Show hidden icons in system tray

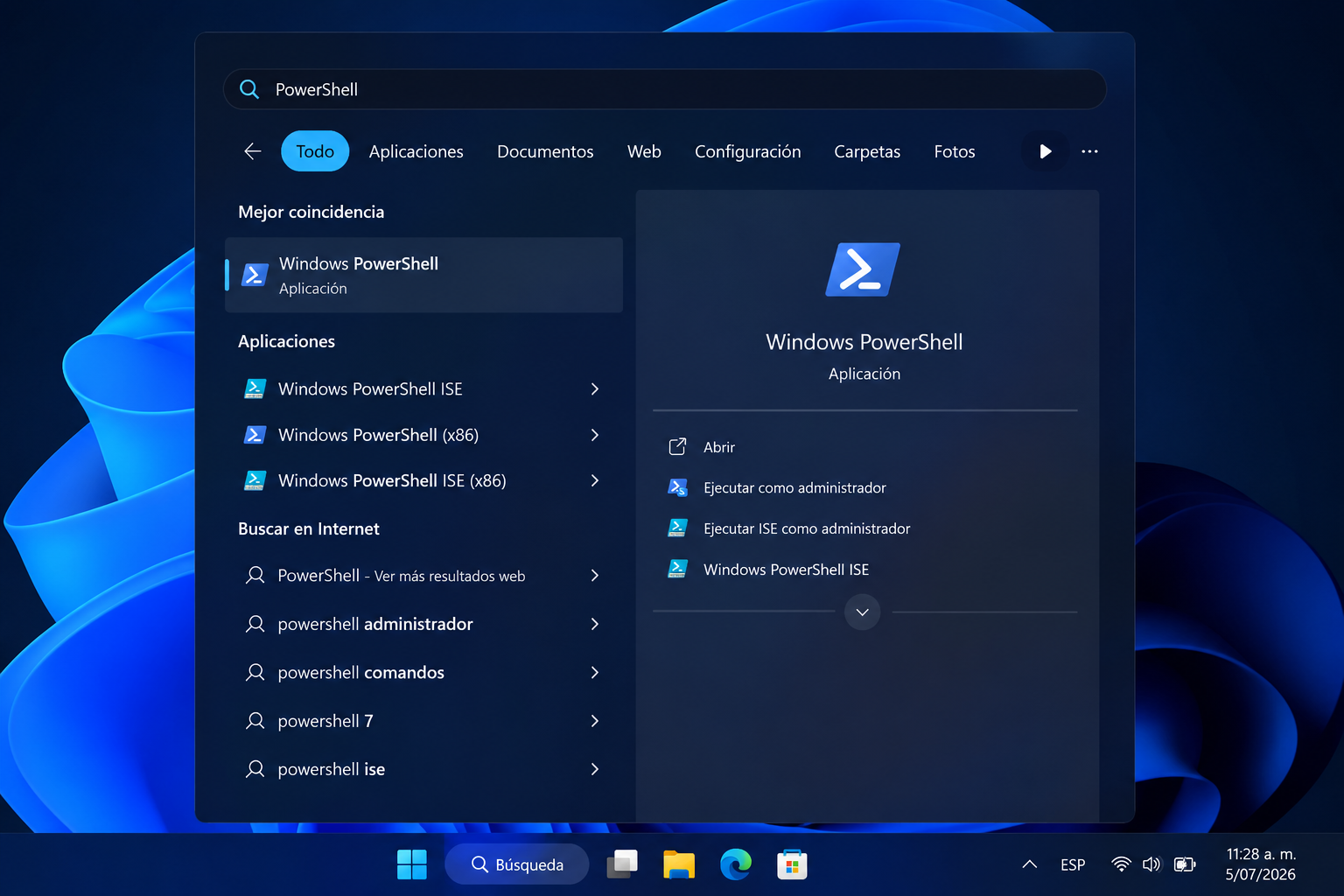click(1030, 864)
